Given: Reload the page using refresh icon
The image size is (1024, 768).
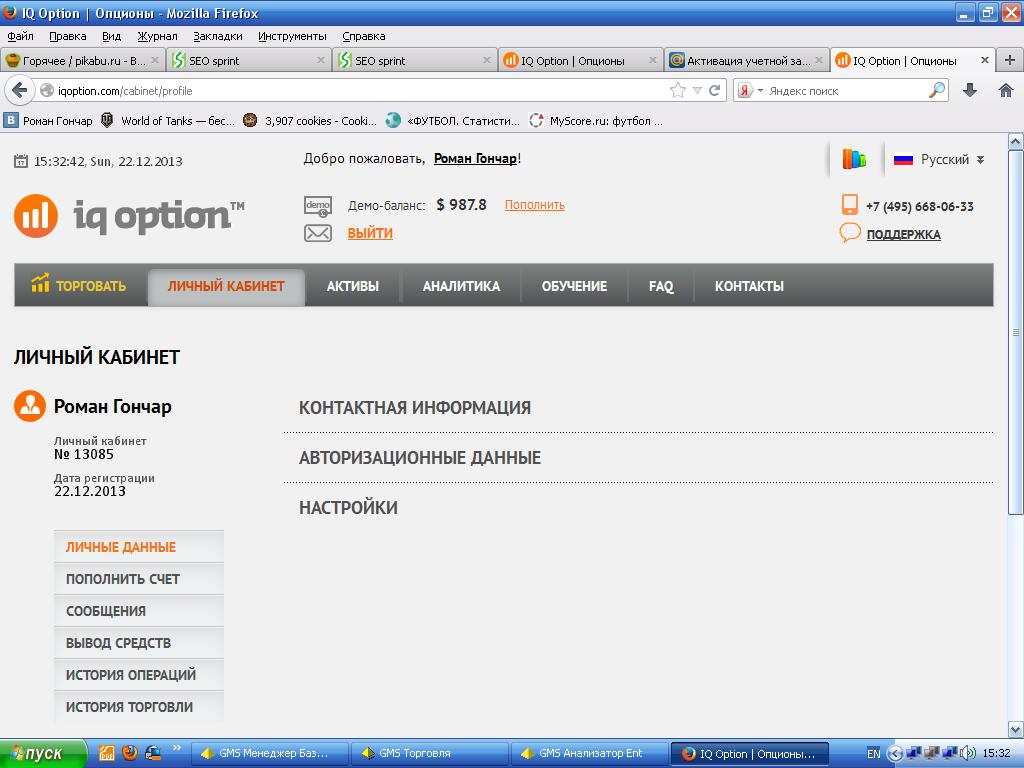Looking at the screenshot, I should click(x=714, y=90).
